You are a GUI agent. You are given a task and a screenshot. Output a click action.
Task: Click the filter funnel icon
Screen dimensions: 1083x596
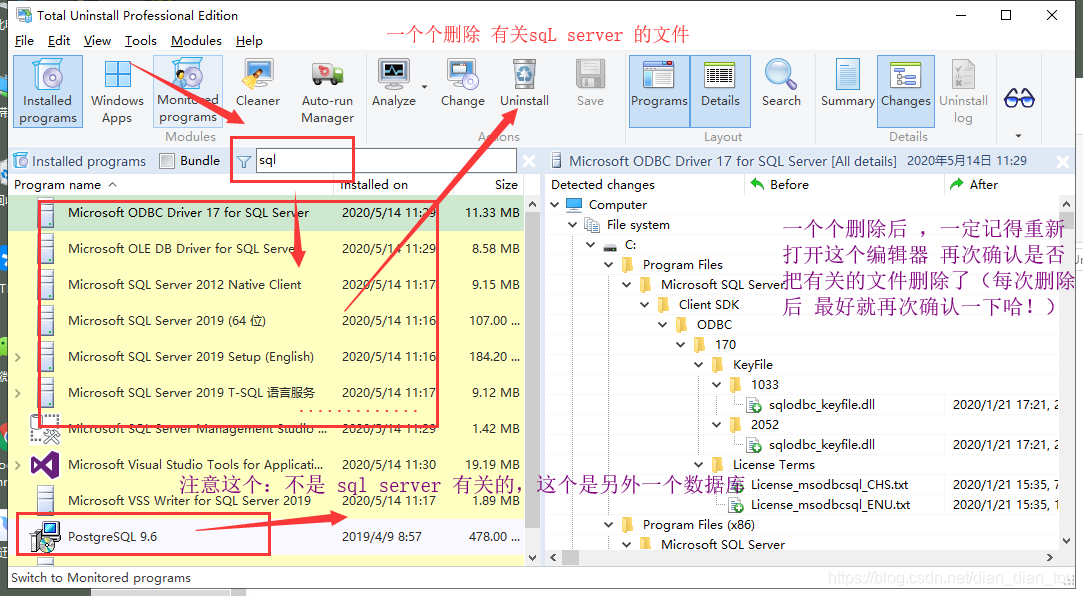[x=244, y=162]
